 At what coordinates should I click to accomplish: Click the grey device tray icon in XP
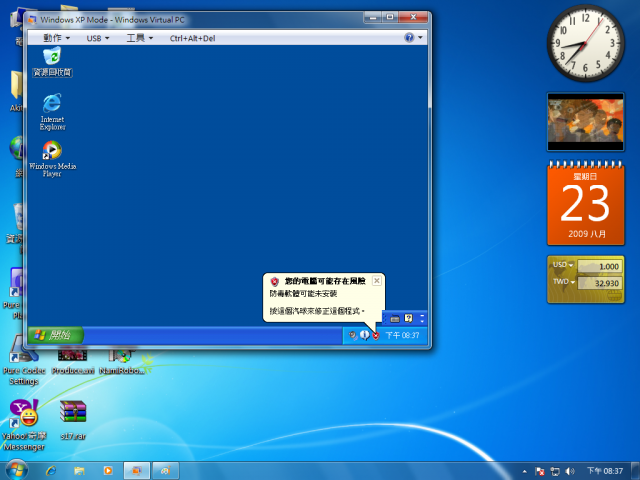[x=353, y=336]
